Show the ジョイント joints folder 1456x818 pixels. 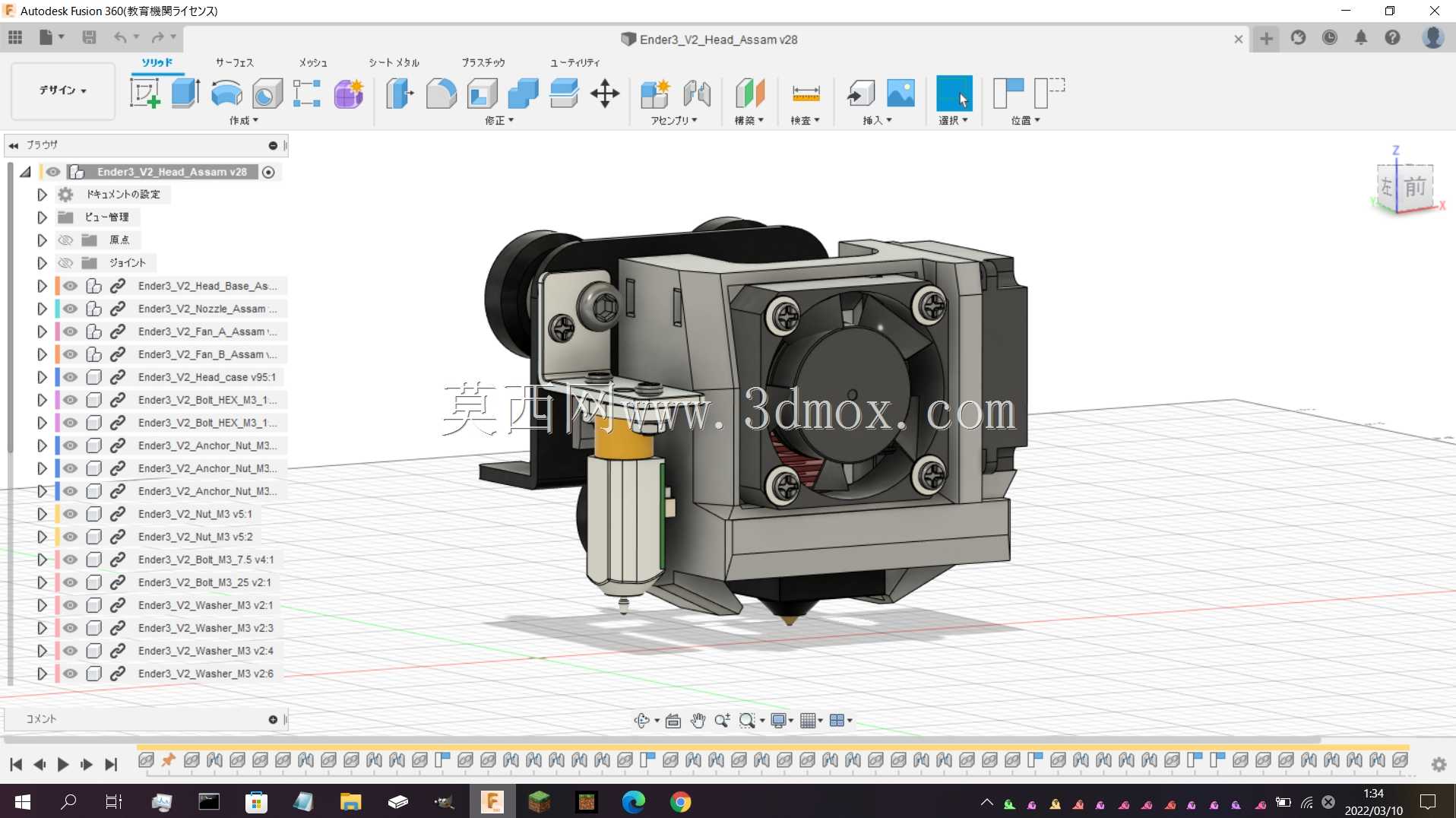tap(65, 263)
